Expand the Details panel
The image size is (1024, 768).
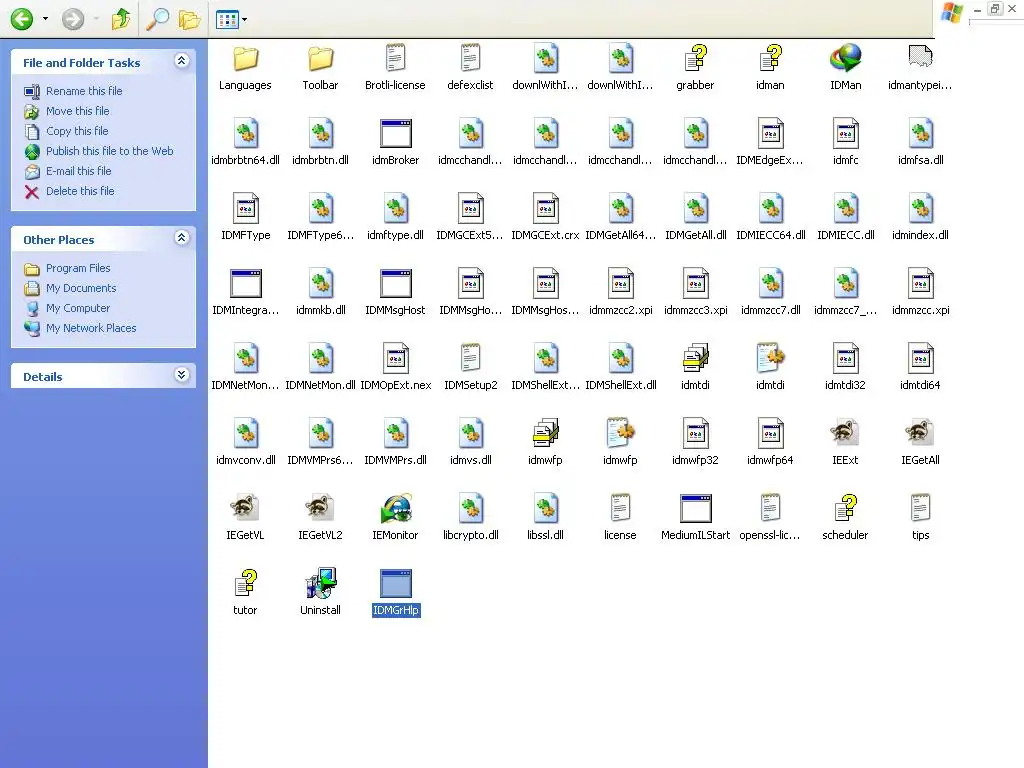click(x=182, y=375)
